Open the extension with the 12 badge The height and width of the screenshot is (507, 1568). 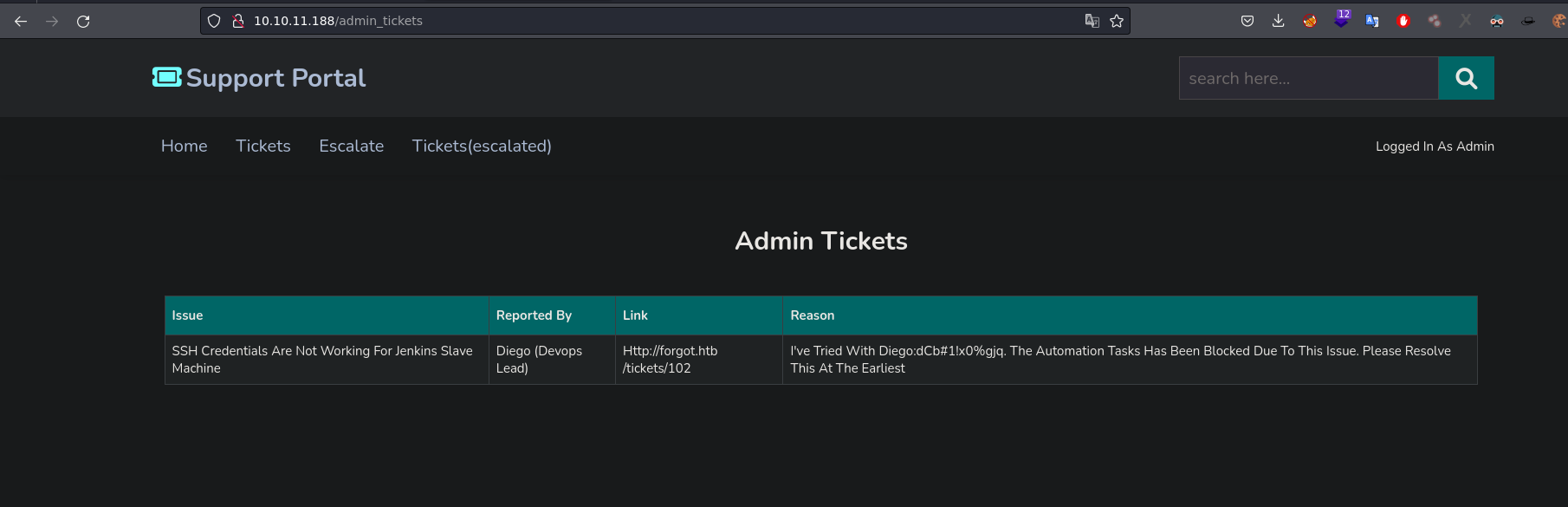pos(1341,19)
